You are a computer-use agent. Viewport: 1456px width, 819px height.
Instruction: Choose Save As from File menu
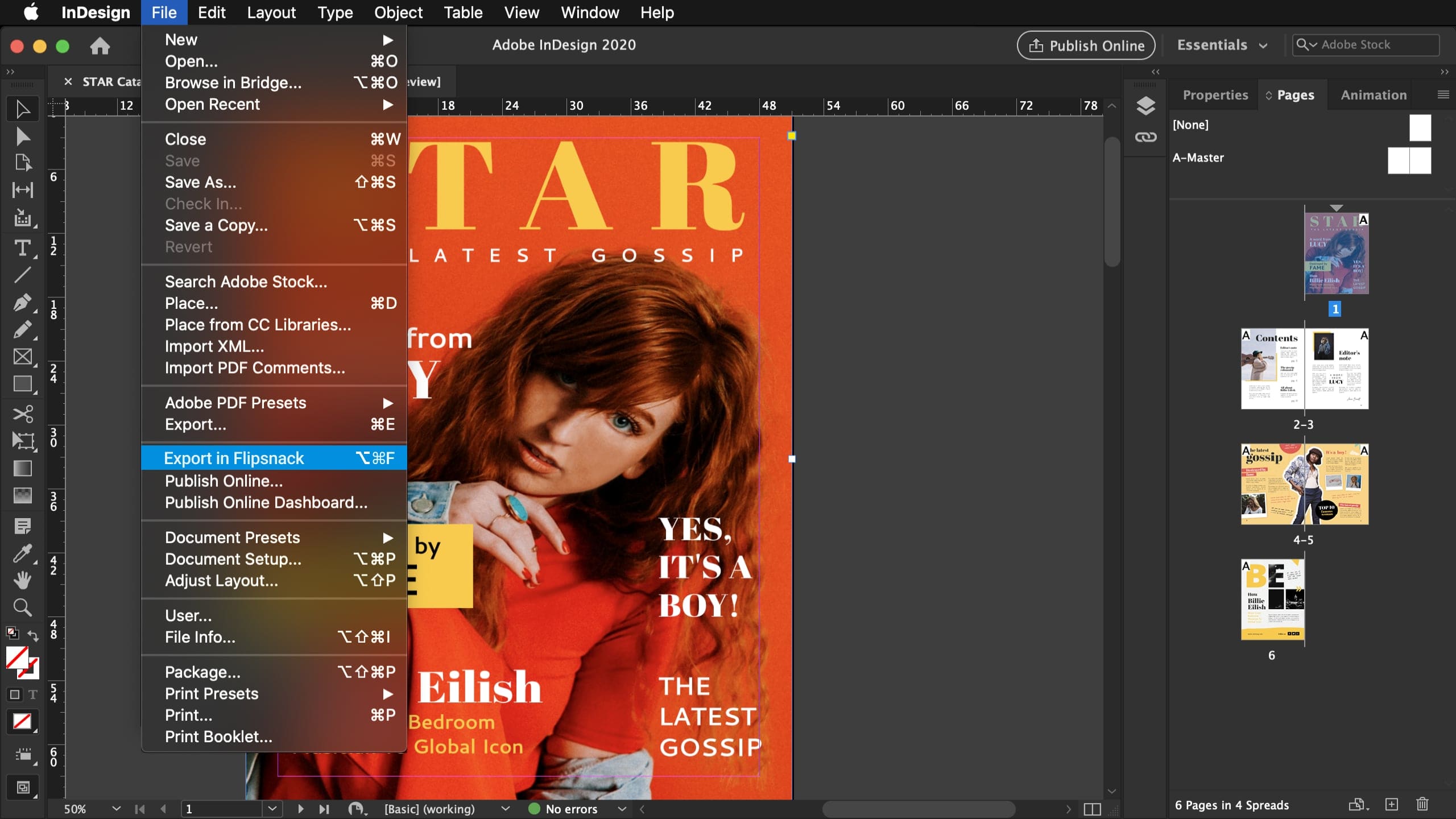point(274,182)
